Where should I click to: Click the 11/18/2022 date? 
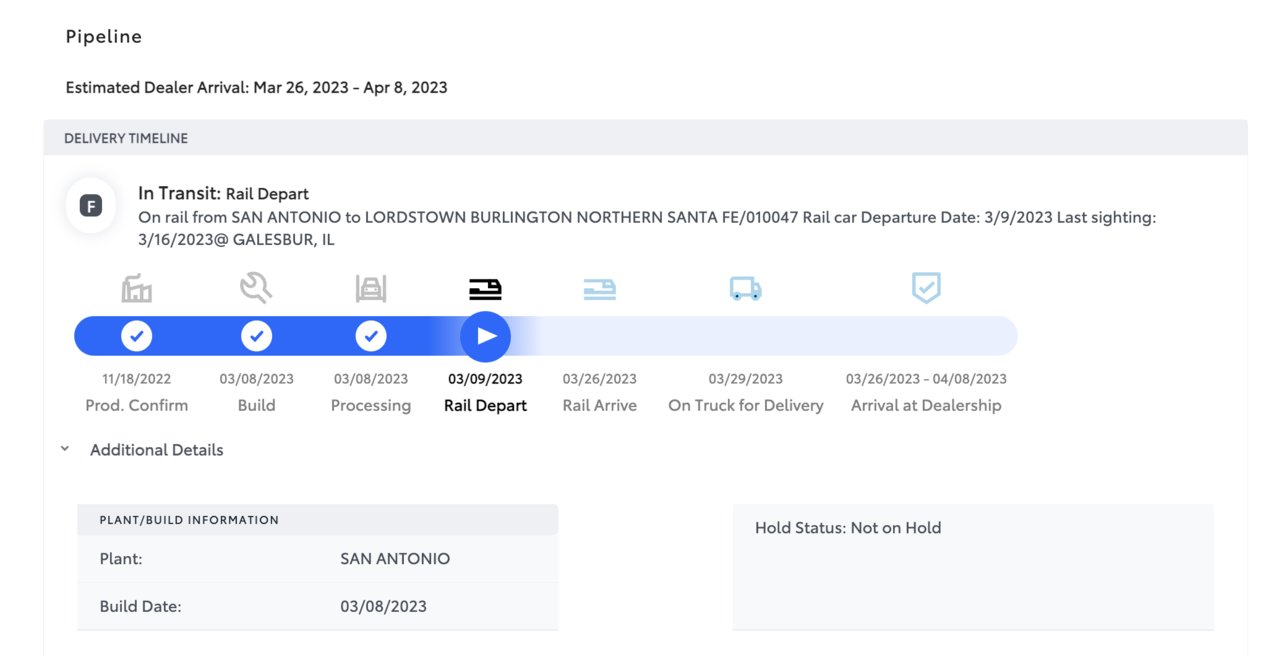136,379
